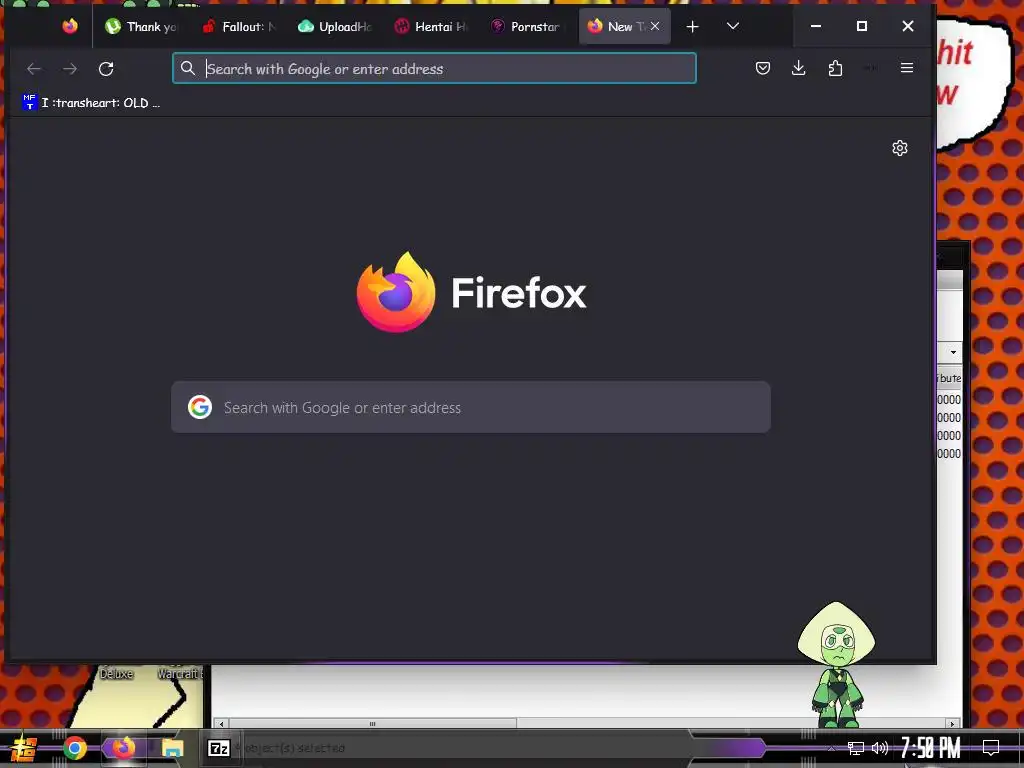Open the network tray icon

pyautogui.click(x=856, y=748)
